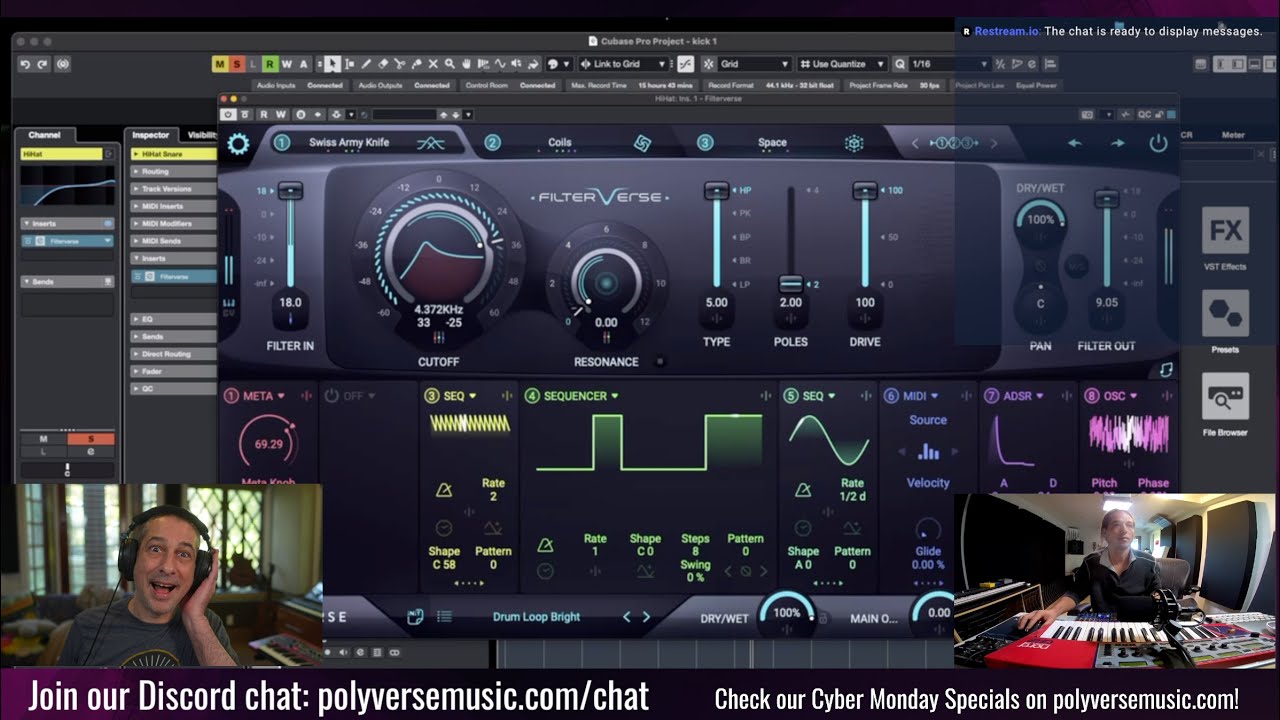Image resolution: width=1280 pixels, height=720 pixels.
Task: Toggle the global Mute M button in Cubase toolbar
Action: 219,64
